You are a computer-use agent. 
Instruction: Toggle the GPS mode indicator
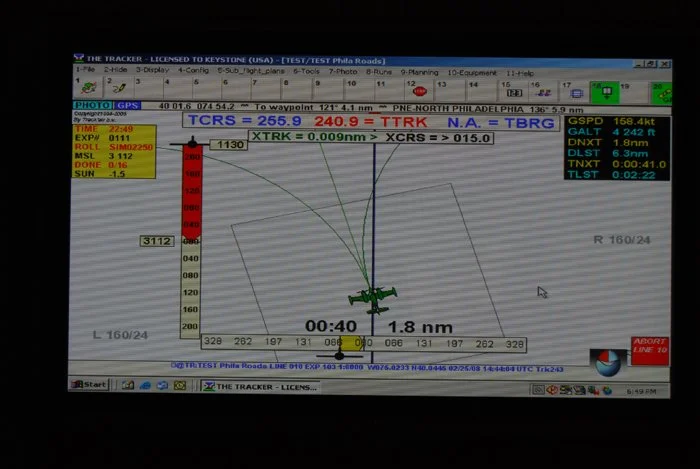(x=127, y=106)
